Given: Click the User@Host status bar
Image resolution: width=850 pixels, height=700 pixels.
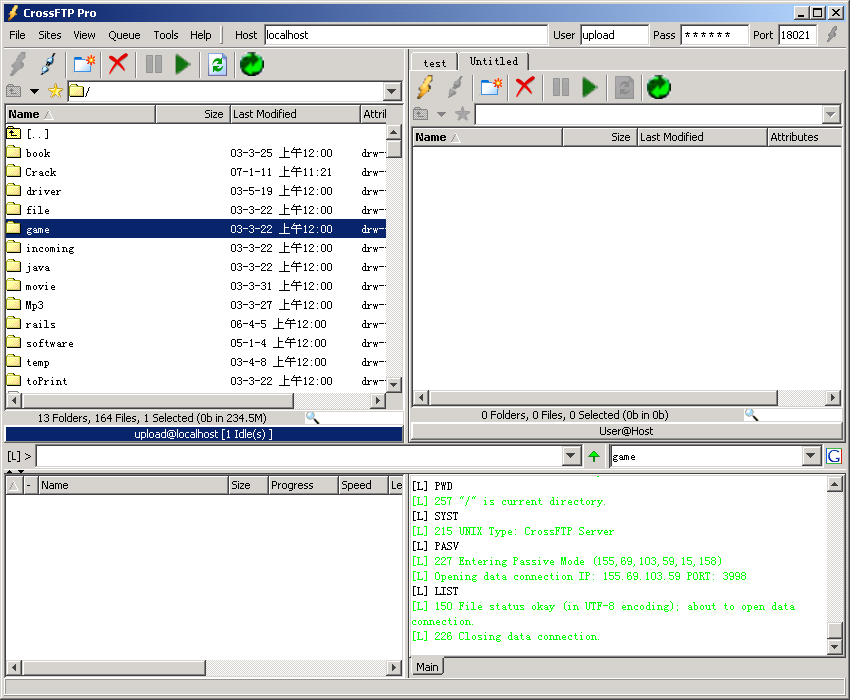Looking at the screenshot, I should click(626, 431).
